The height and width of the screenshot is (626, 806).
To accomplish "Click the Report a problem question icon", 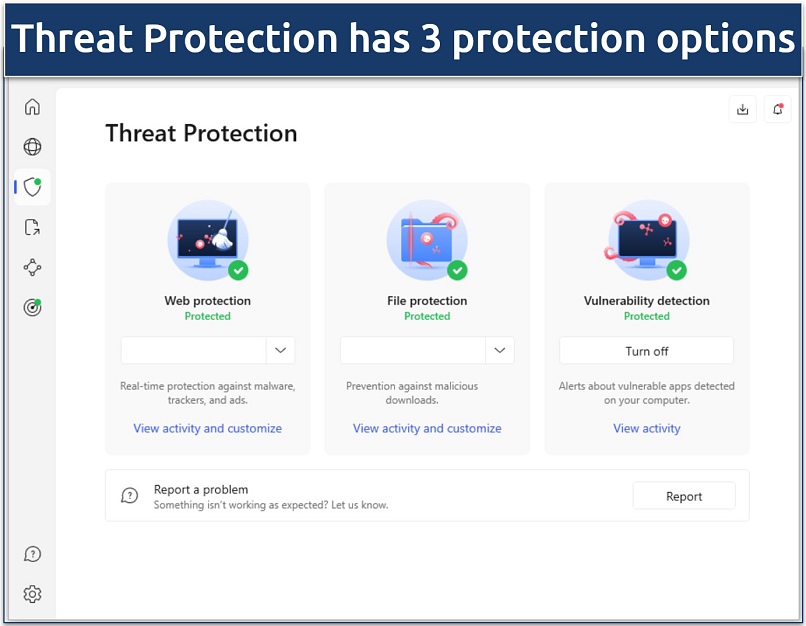I will click(x=129, y=495).
